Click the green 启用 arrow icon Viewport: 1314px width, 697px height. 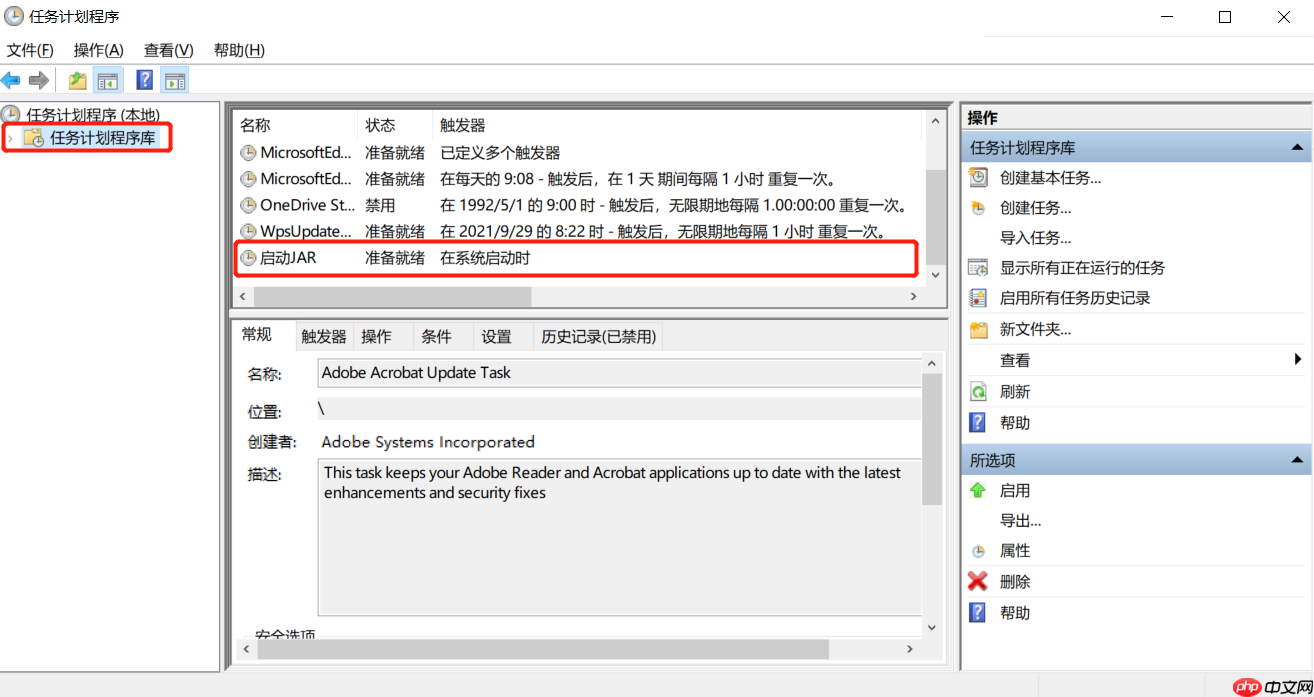tap(979, 491)
